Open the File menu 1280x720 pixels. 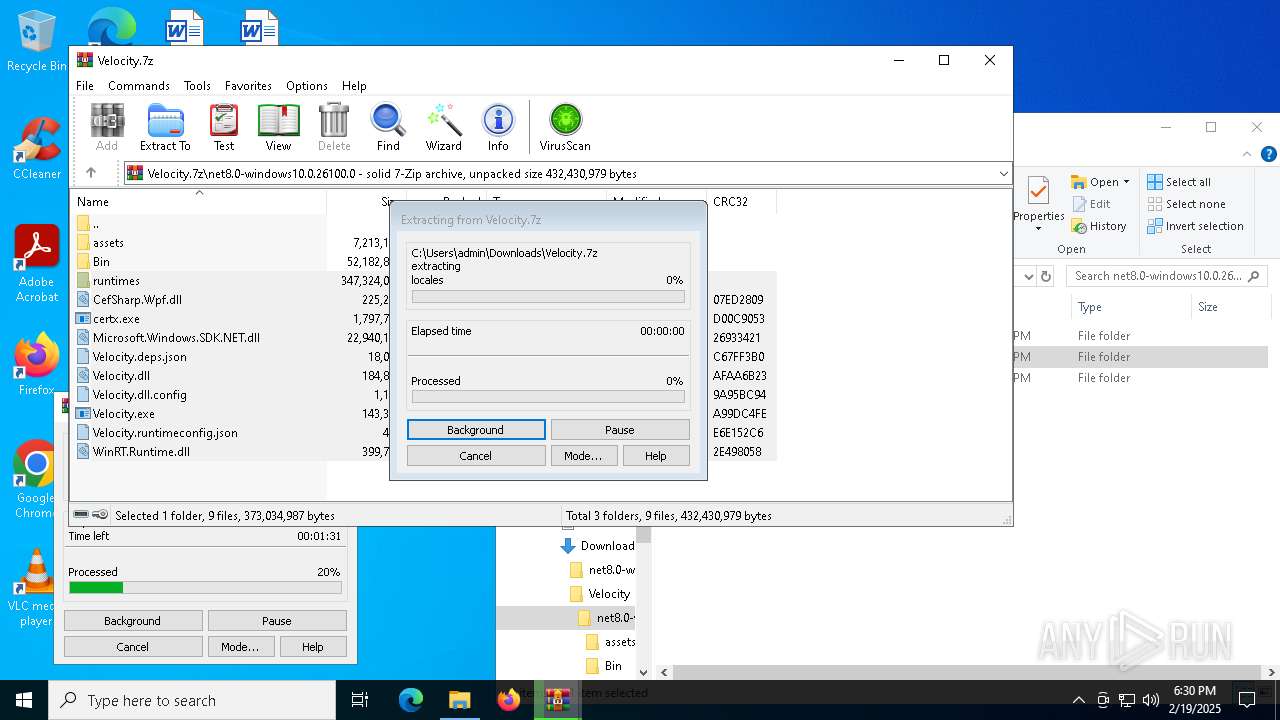tap(85, 86)
